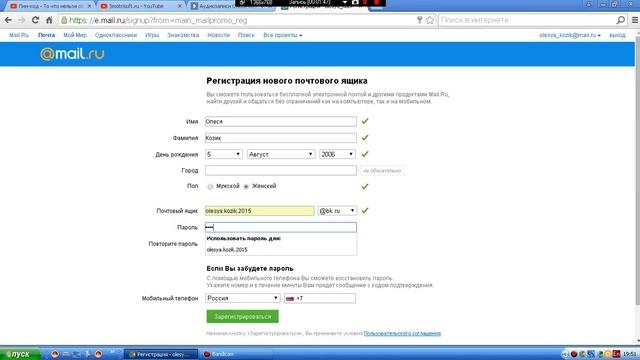Click the @mail.ru logo
The image size is (640, 360).
click(x=72, y=54)
